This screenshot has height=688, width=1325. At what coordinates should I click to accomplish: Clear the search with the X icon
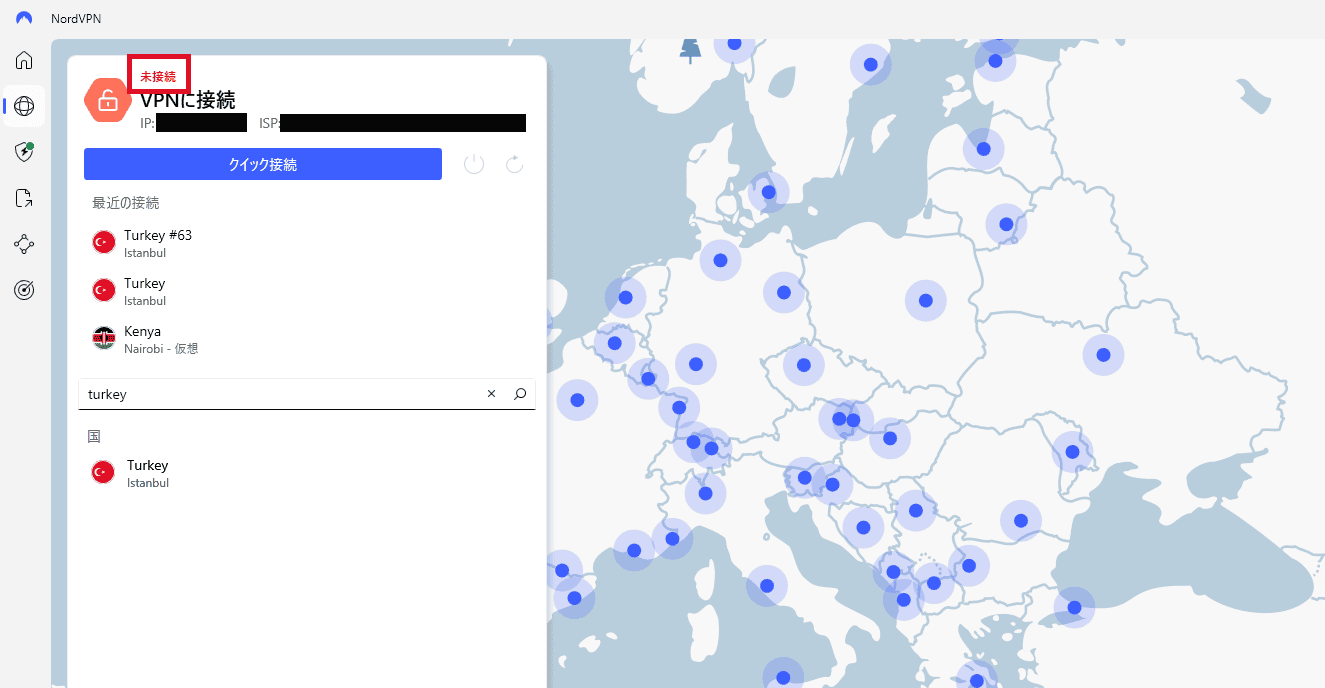pos(491,394)
